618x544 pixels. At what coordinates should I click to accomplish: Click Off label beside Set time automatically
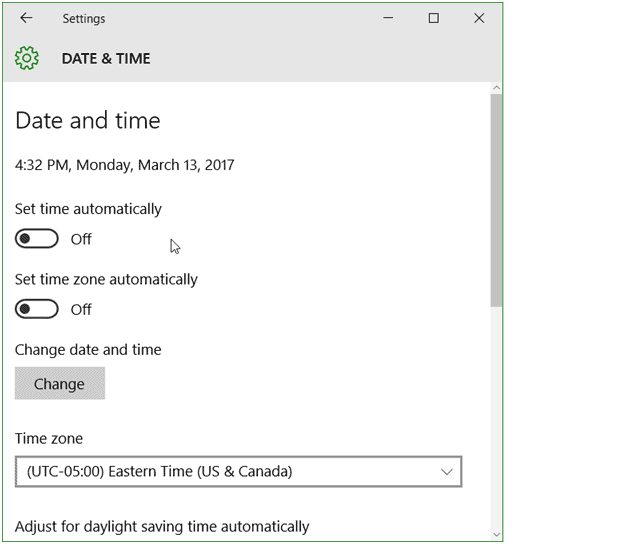click(x=81, y=239)
